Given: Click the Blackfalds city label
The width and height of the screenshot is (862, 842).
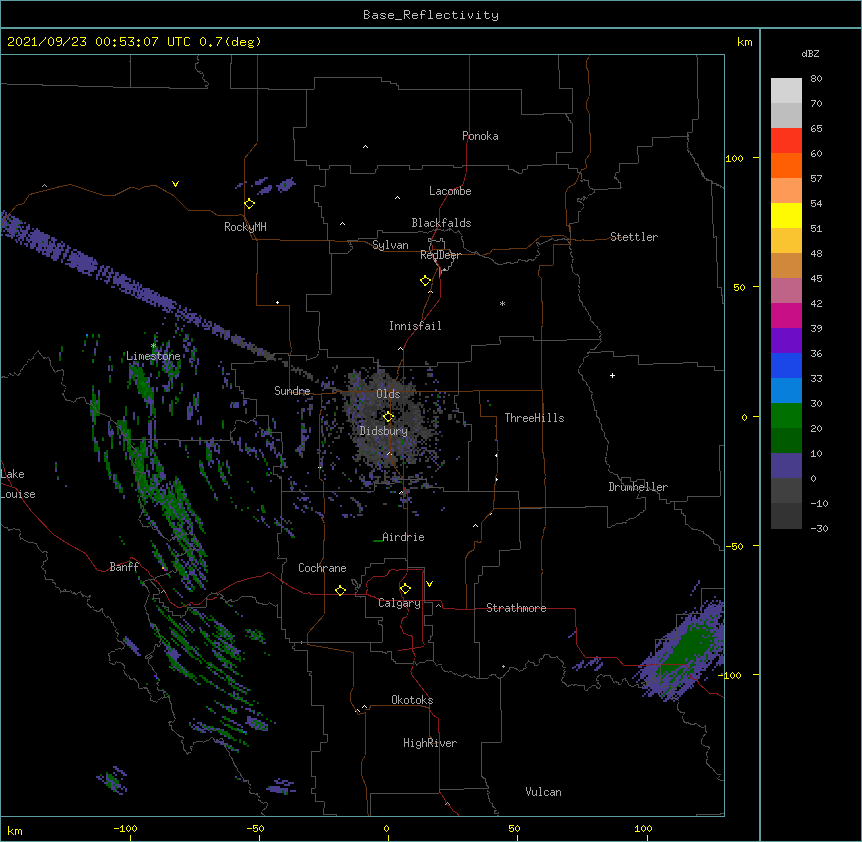Looking at the screenshot, I should pos(441,223).
